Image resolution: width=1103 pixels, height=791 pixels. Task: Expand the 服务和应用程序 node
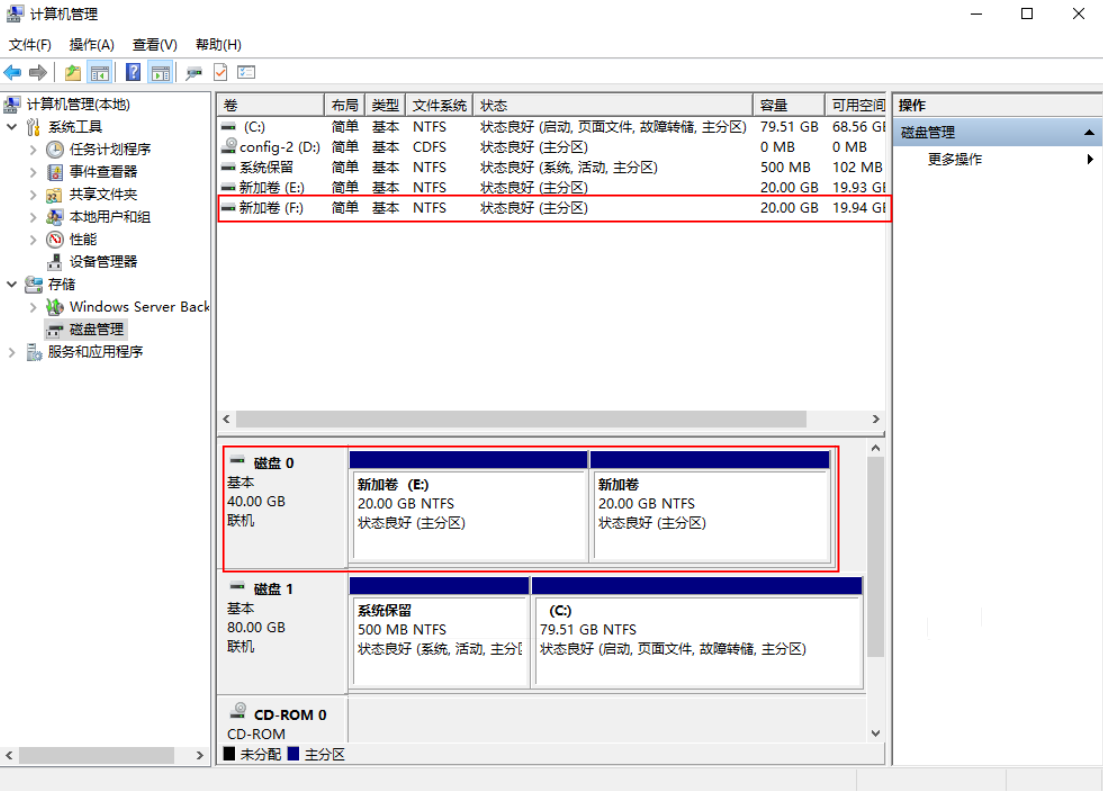(12, 352)
